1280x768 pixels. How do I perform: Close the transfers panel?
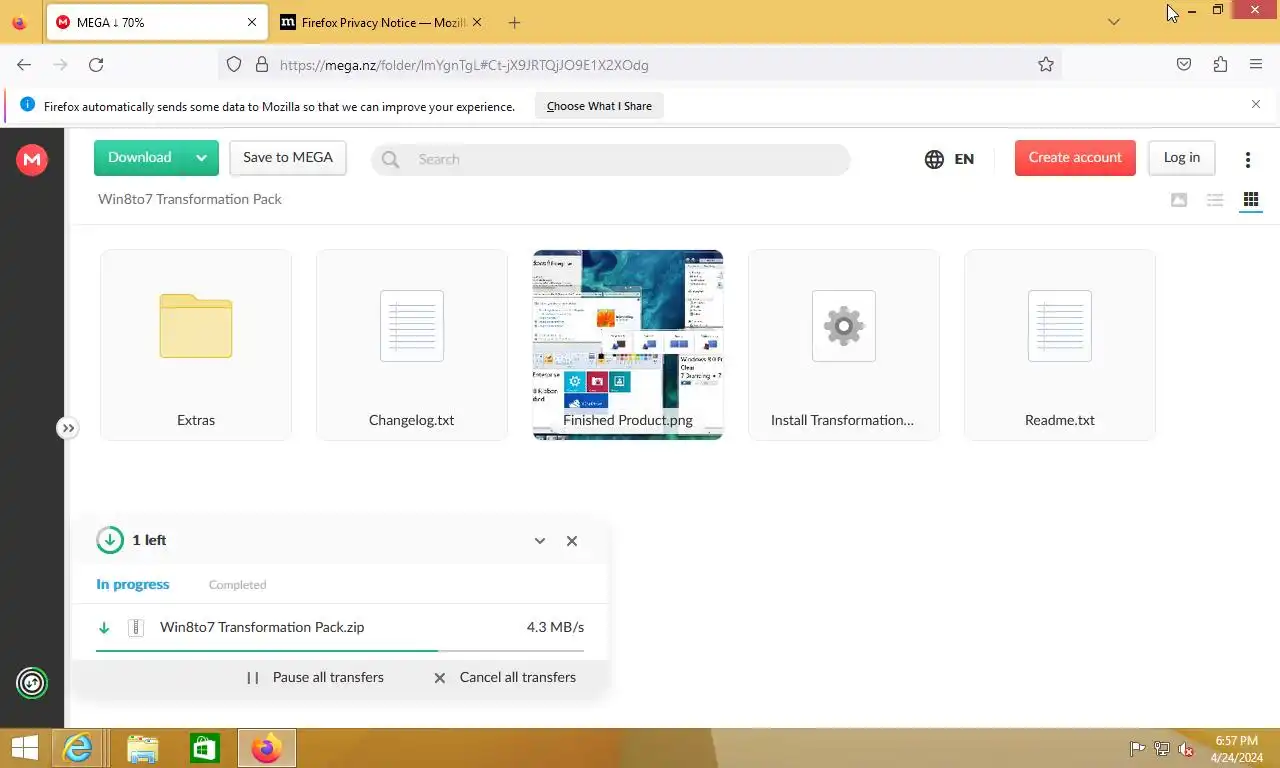(572, 541)
